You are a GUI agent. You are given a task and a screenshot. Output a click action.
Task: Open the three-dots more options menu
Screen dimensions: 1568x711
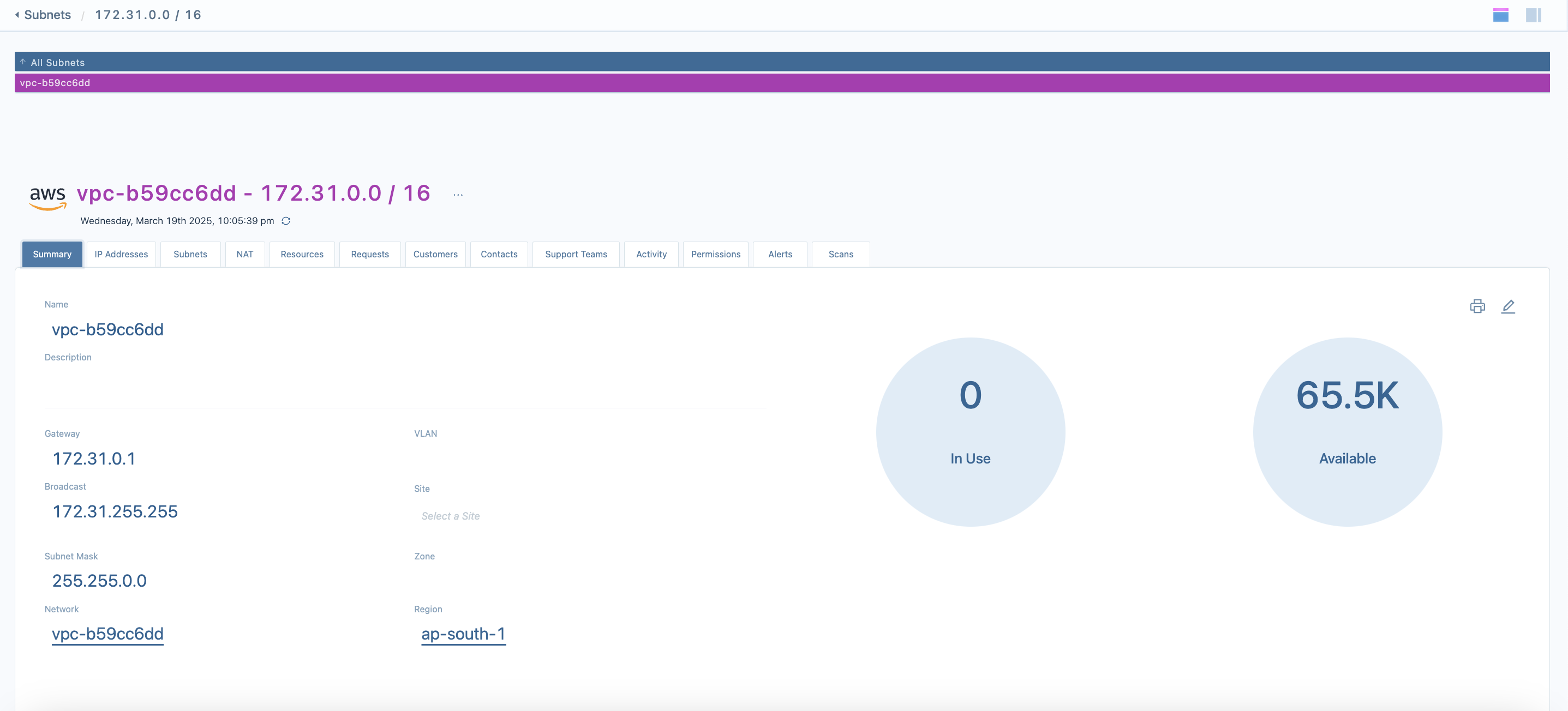click(x=458, y=195)
